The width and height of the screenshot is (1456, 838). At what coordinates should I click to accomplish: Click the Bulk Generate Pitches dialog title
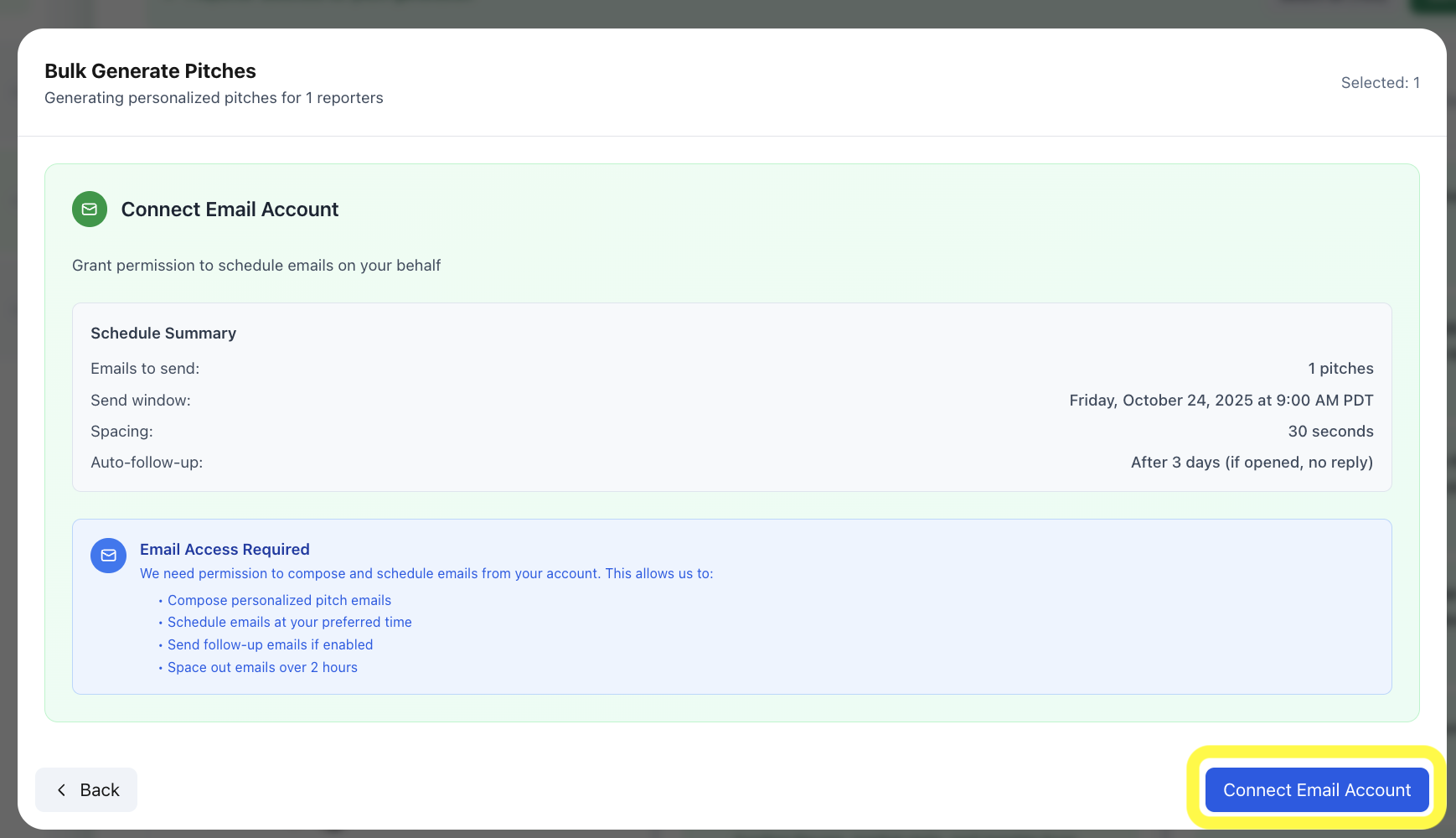(150, 70)
